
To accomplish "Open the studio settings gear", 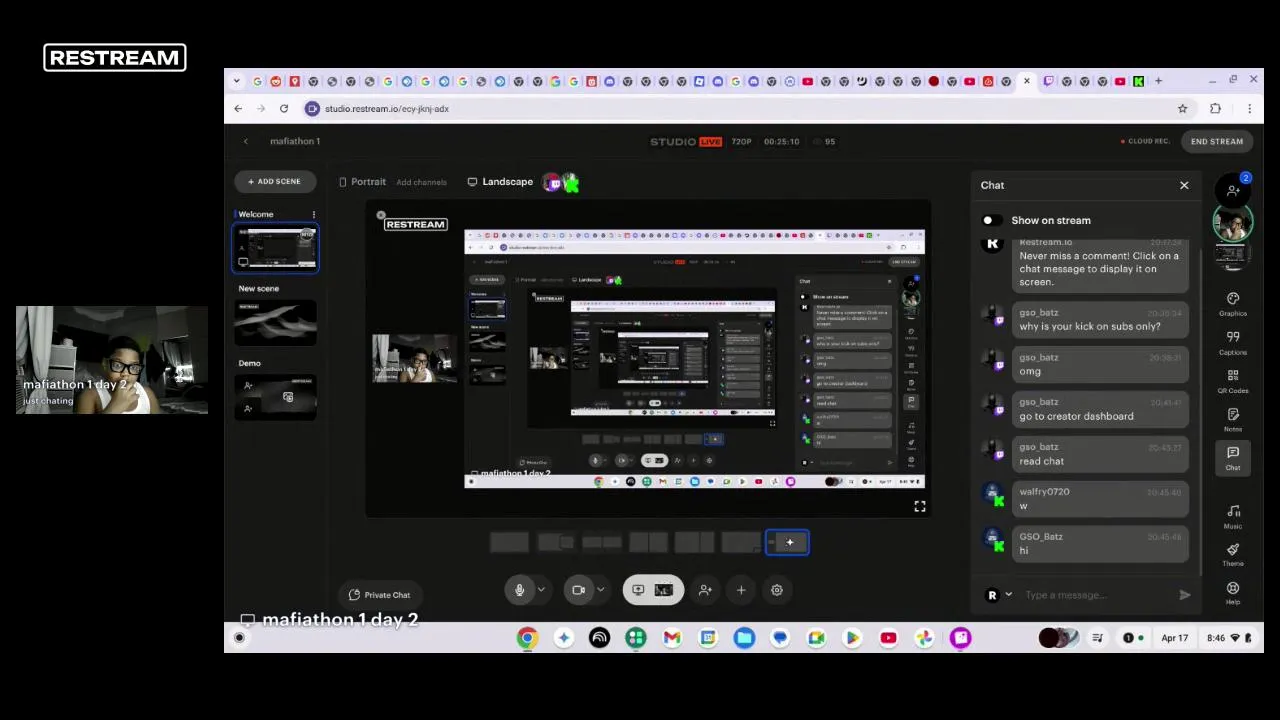I will tap(776, 590).
